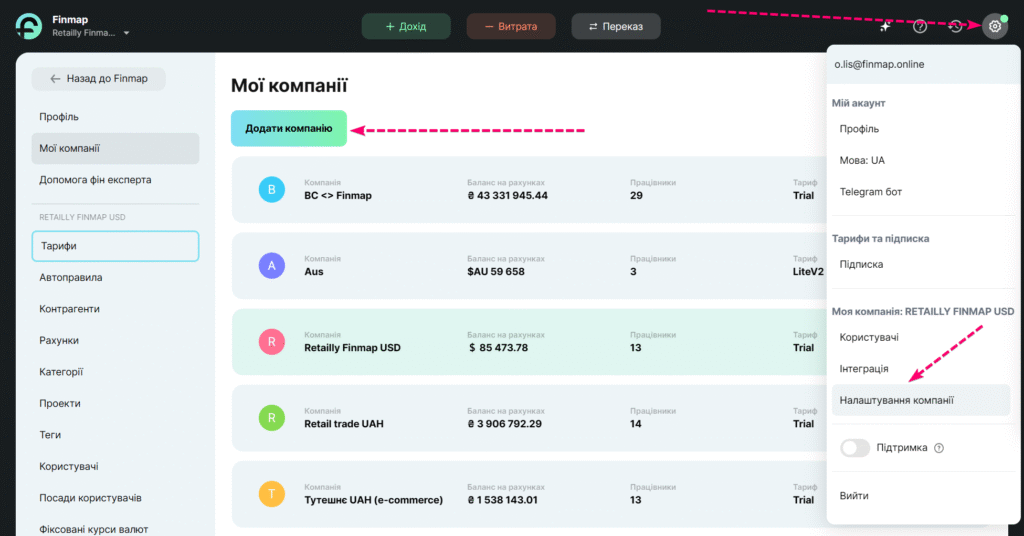Expand the Retailly Finmap company dropdown
1024x536 pixels.
127,33
